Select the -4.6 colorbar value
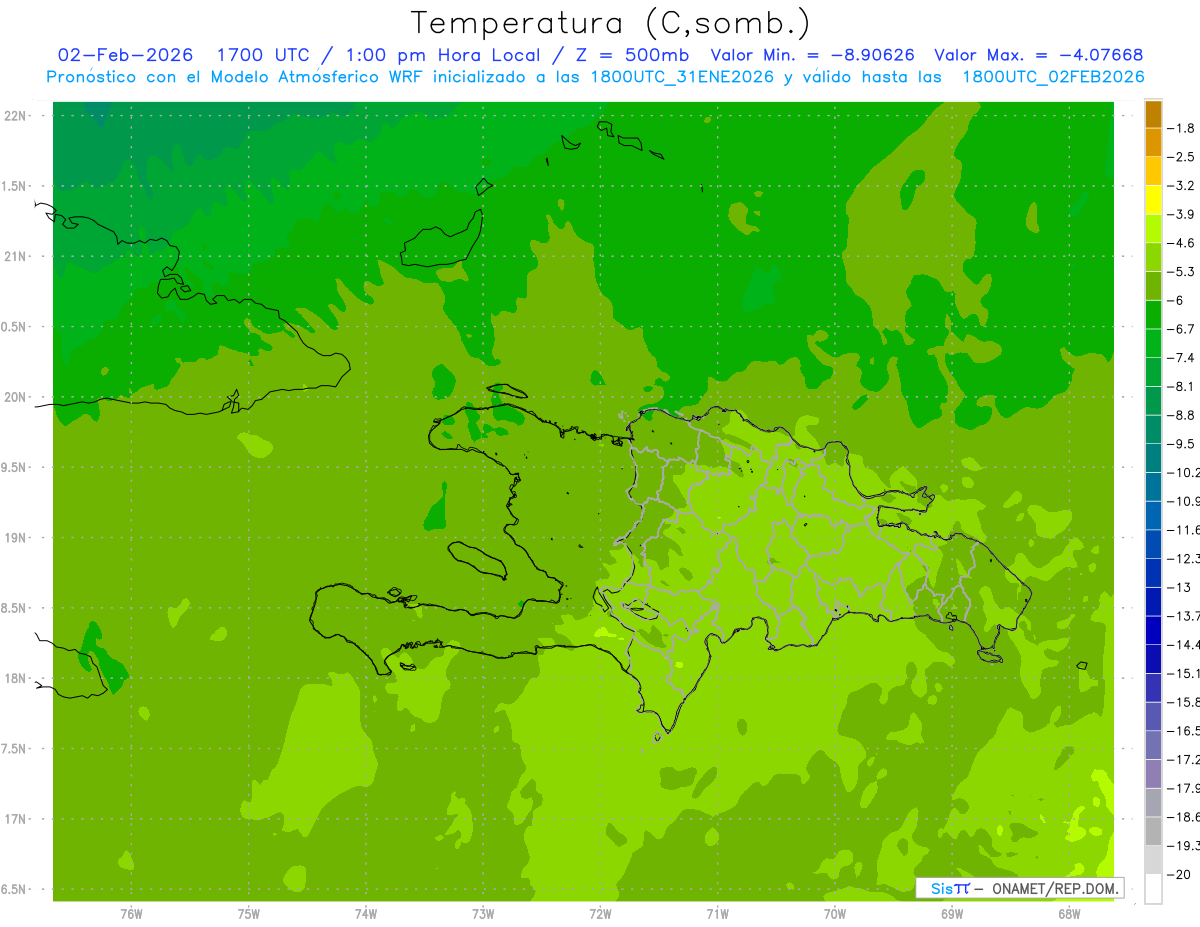1200x927 pixels. click(x=1181, y=243)
